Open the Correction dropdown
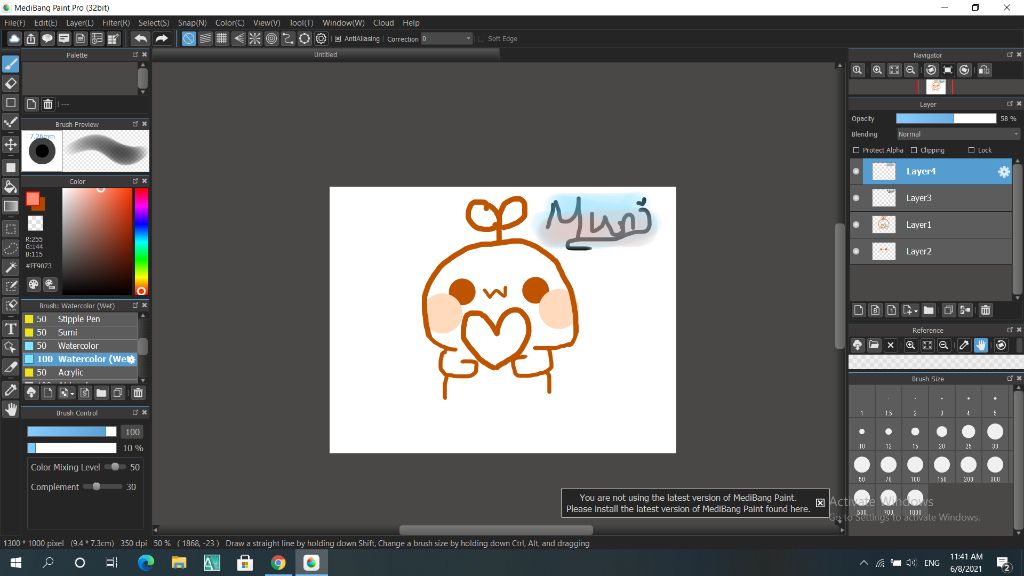Screen dimensions: 1024x576 click(447, 39)
